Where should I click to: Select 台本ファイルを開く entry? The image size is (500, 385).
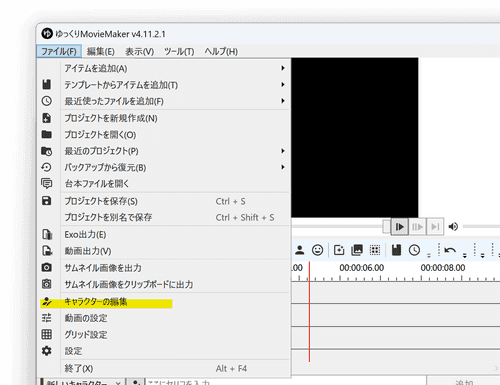(x=164, y=184)
